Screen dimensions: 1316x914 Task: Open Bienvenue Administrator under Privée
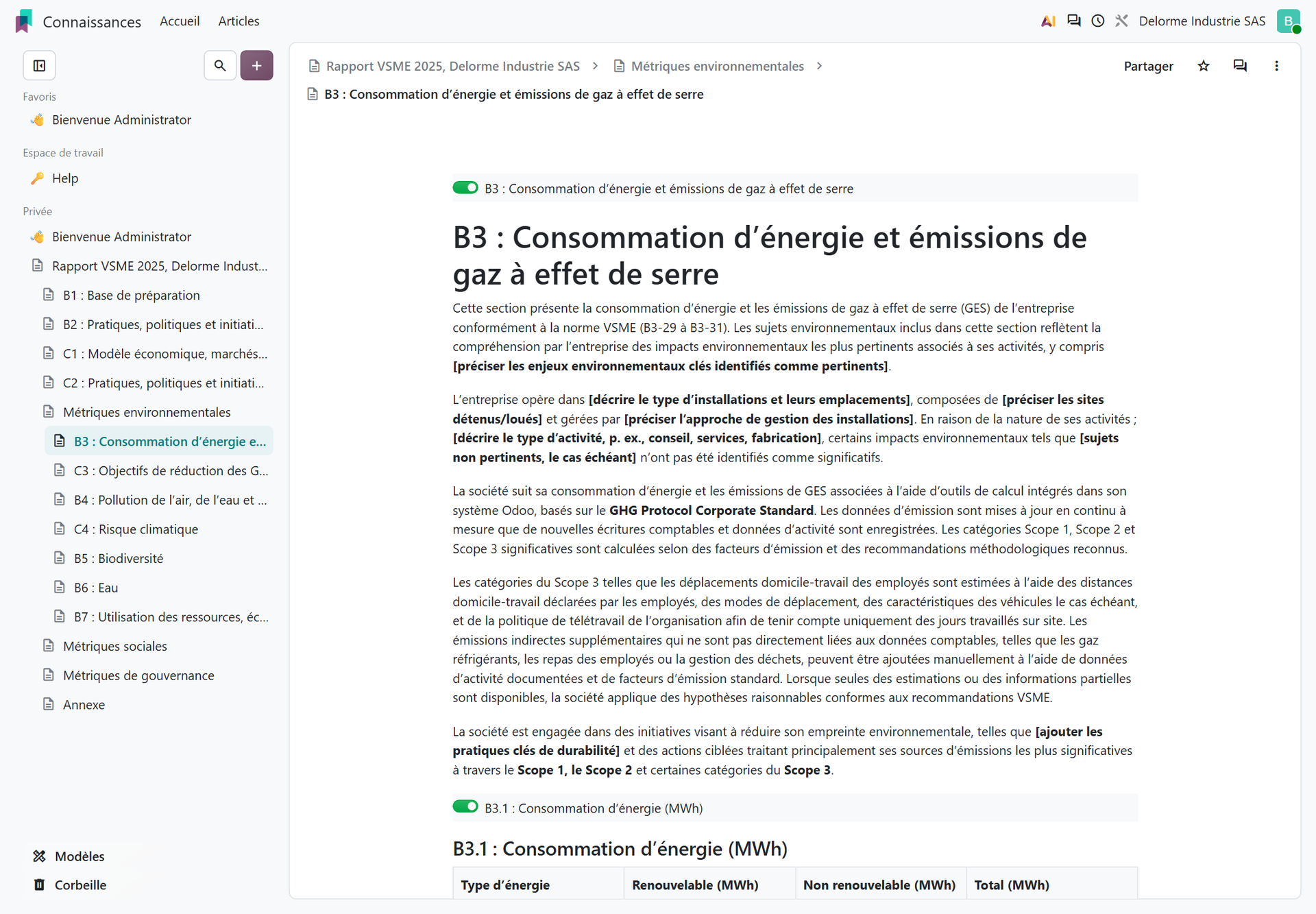pyautogui.click(x=121, y=237)
